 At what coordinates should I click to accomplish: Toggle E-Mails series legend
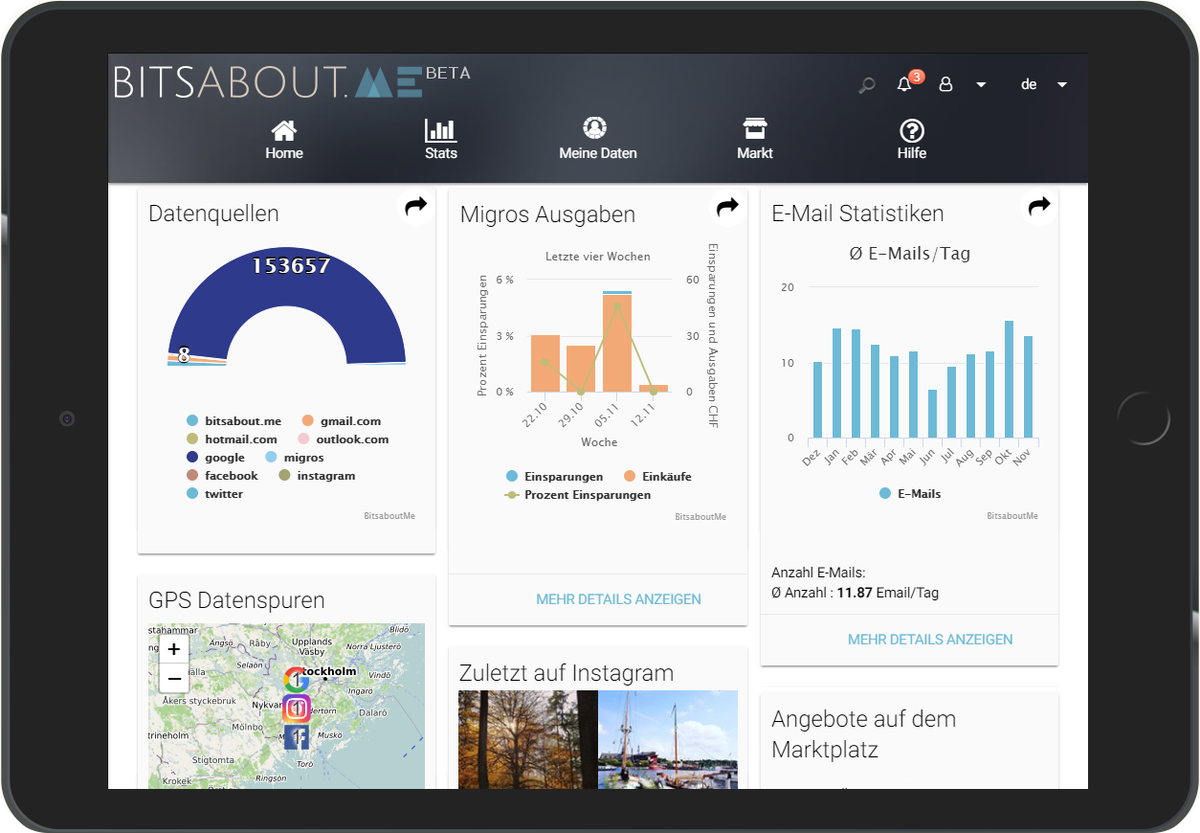click(910, 493)
